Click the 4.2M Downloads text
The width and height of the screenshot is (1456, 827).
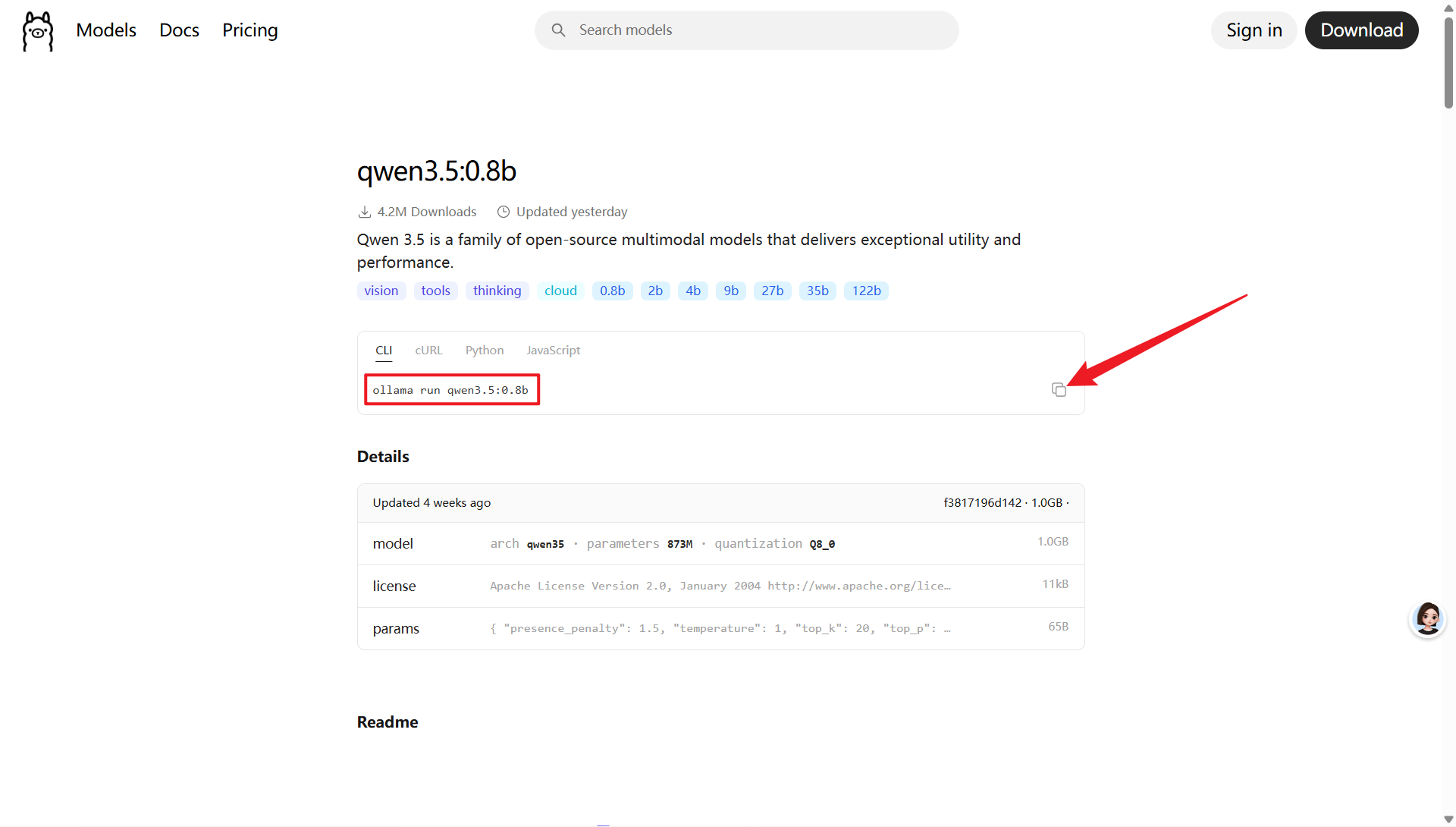click(427, 212)
